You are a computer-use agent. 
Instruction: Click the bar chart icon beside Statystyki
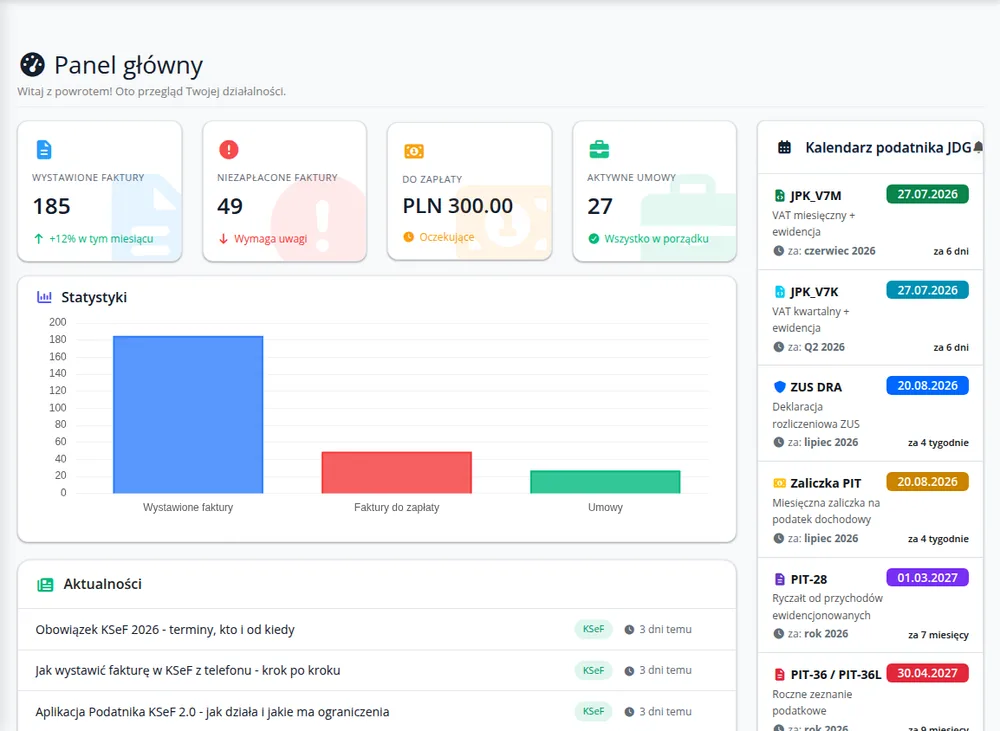click(45, 297)
